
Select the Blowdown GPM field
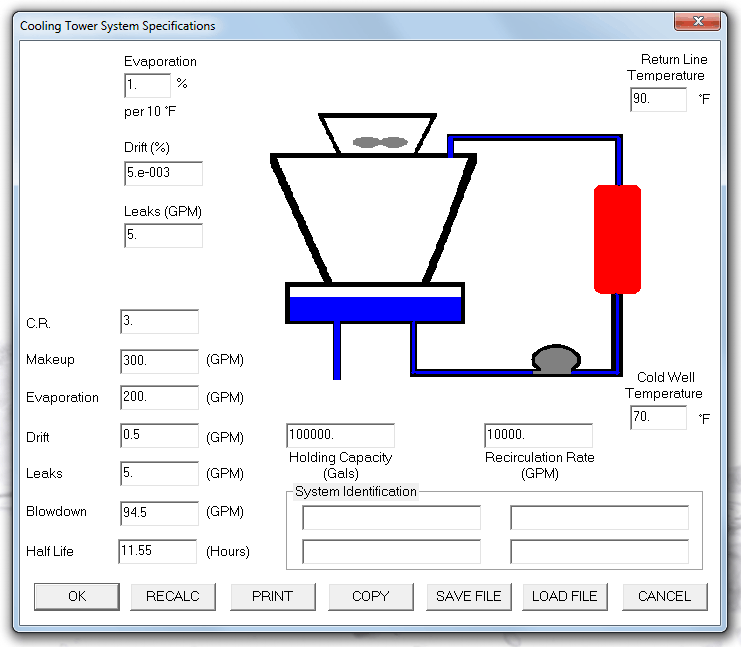tap(160, 513)
